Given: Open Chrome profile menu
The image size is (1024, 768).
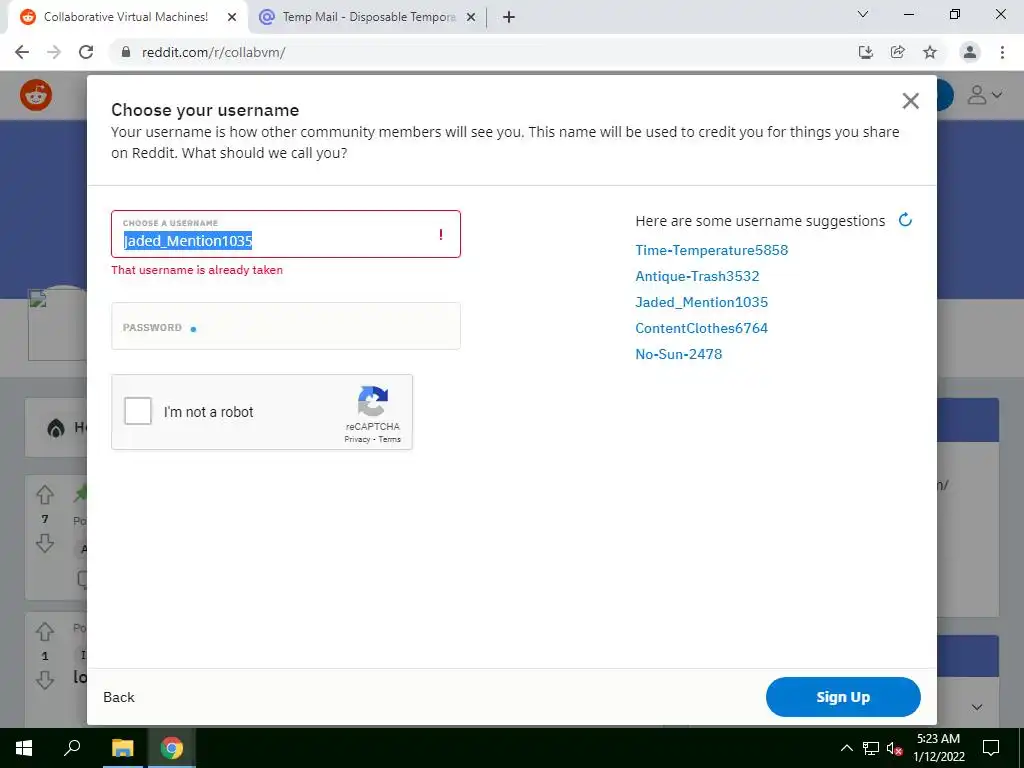Looking at the screenshot, I should coord(970,52).
